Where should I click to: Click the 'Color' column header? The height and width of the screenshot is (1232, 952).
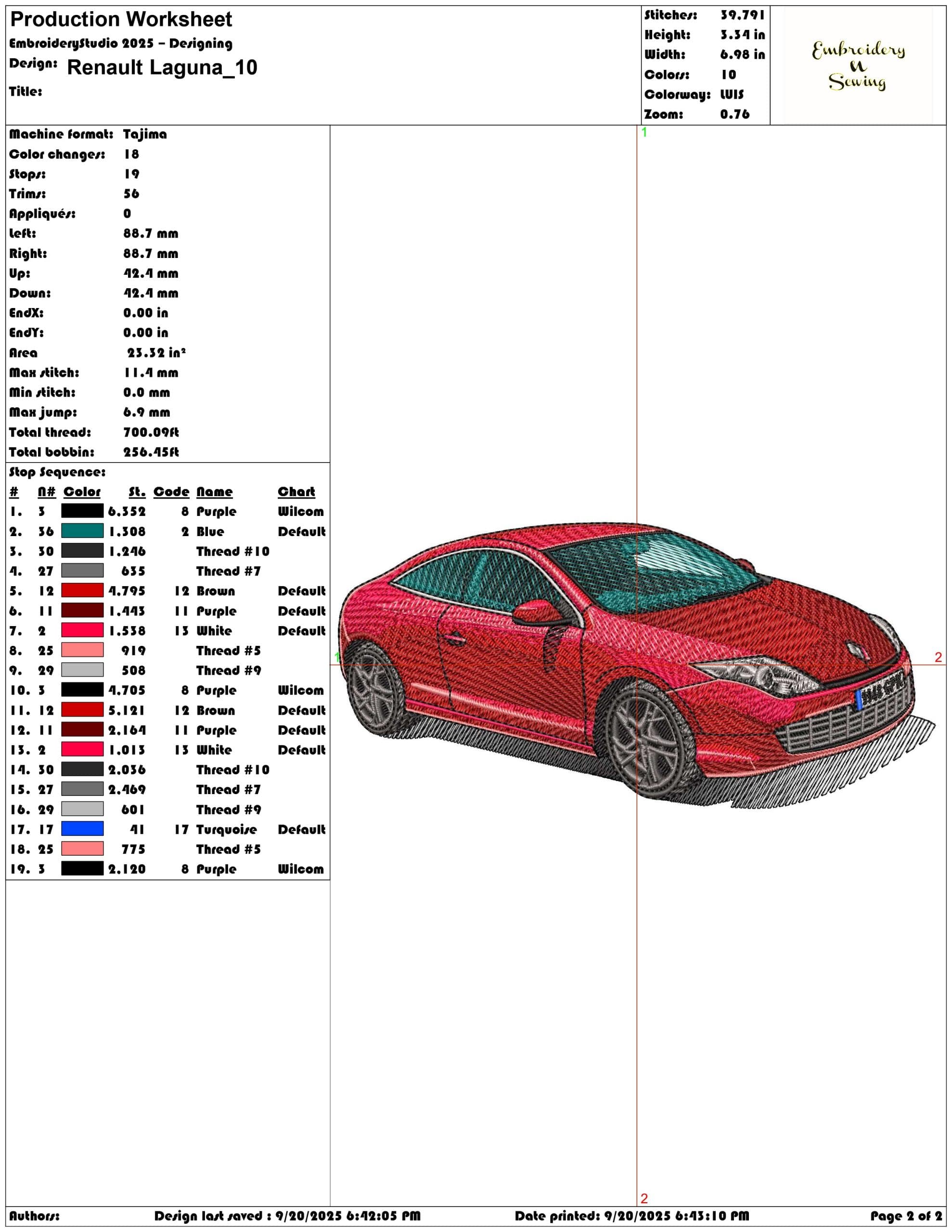point(82,492)
